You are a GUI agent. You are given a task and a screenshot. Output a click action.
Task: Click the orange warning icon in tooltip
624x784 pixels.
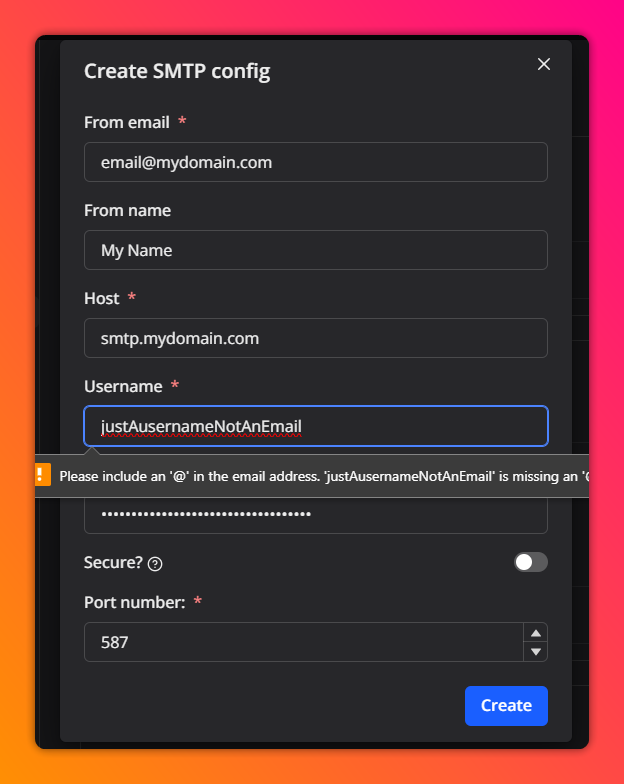pyautogui.click(x=42, y=474)
